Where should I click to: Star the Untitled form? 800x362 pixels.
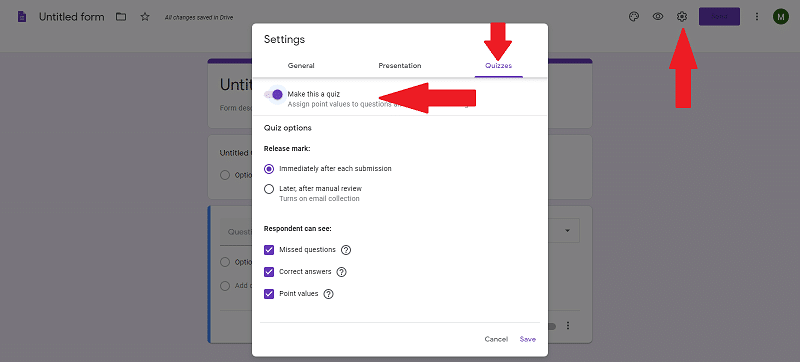pos(145,17)
